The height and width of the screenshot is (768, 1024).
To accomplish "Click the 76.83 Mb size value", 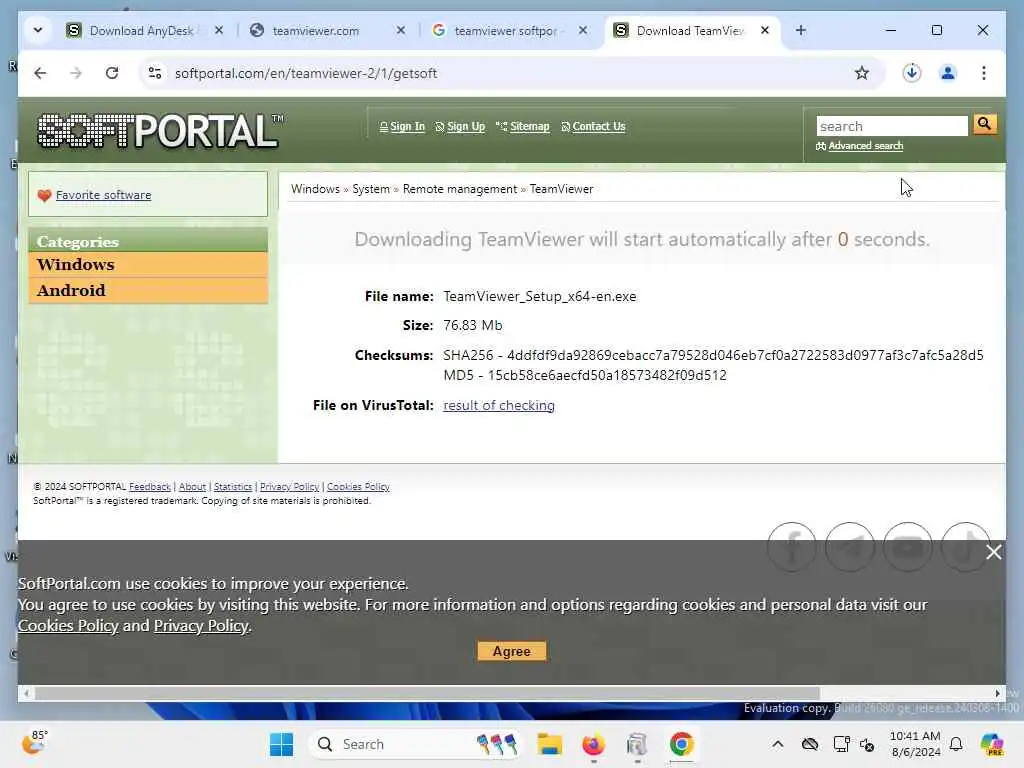I will click(x=472, y=325).
